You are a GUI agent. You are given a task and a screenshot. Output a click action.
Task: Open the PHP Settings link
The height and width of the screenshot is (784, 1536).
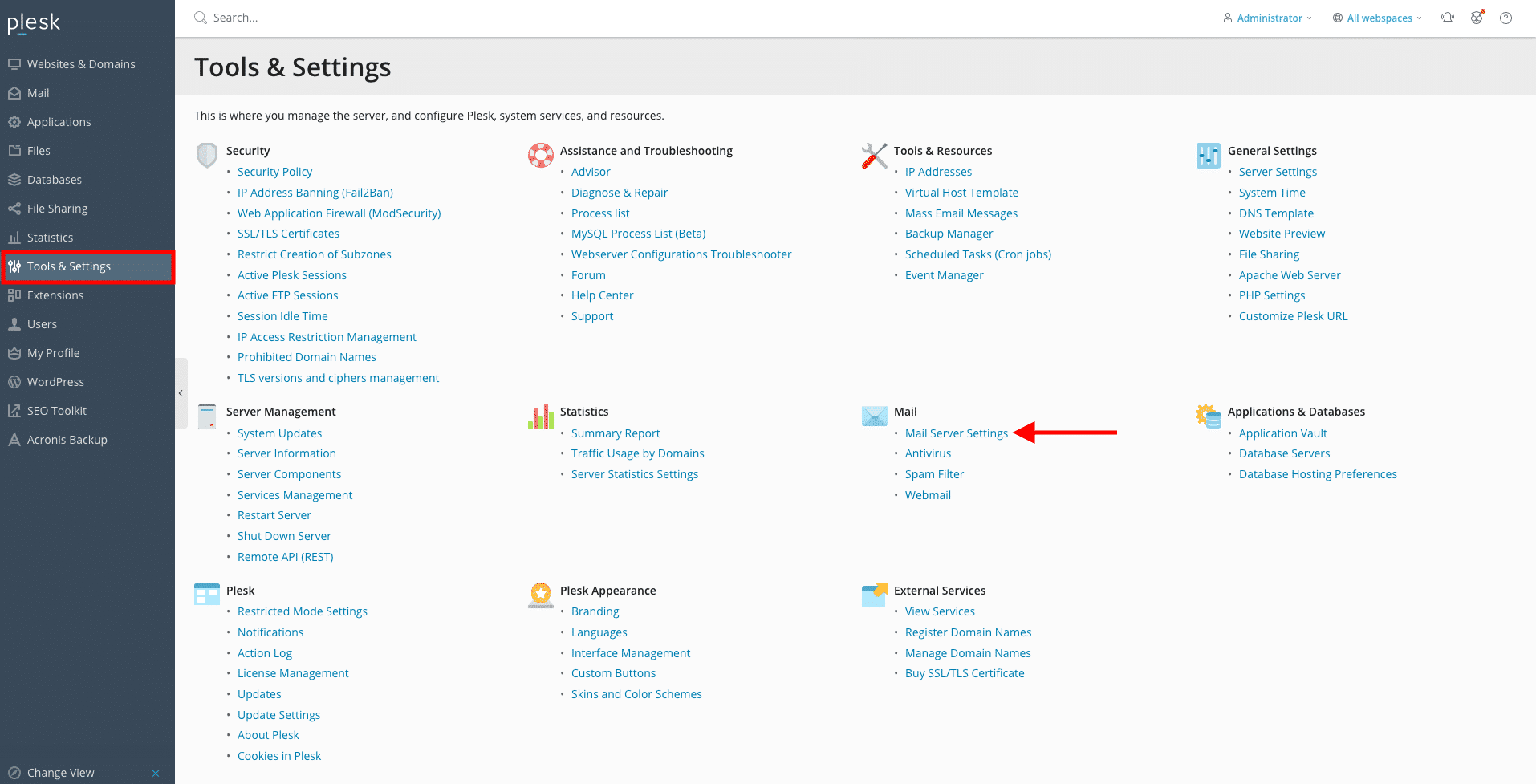pos(1272,295)
